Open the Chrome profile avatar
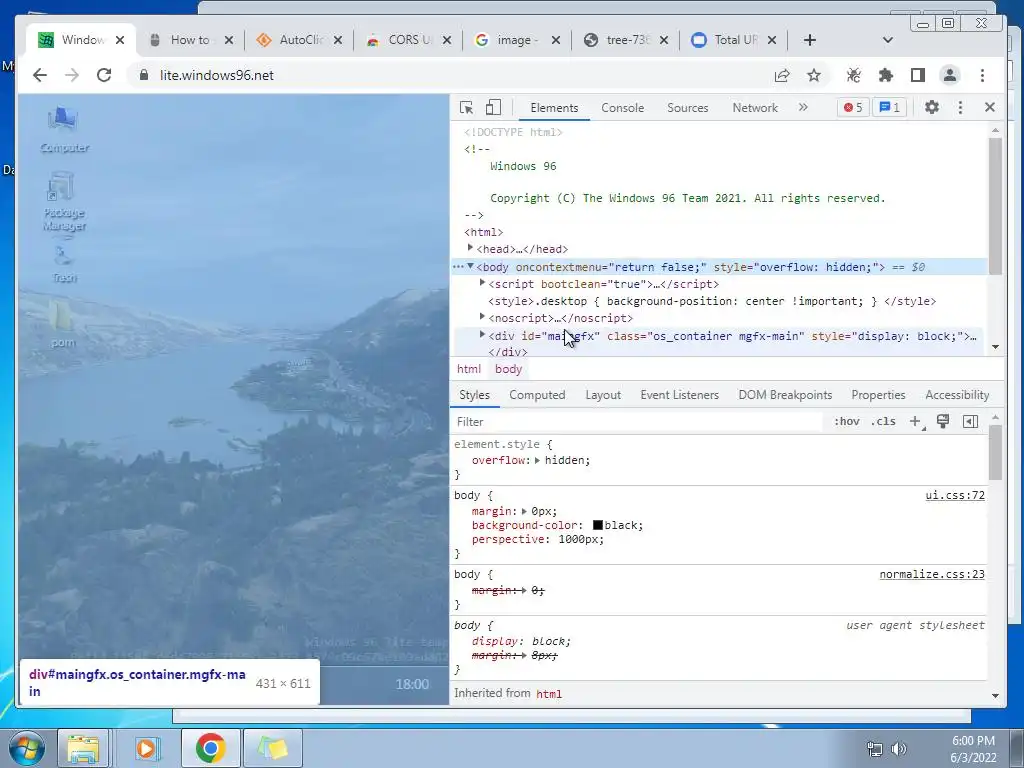This screenshot has height=768, width=1024. (950, 75)
